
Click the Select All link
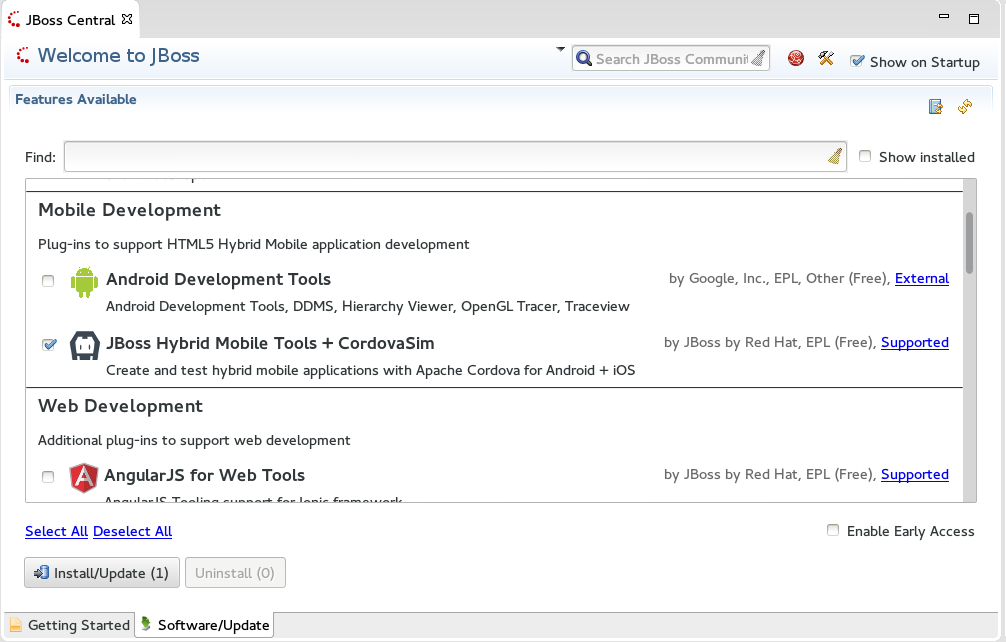56,531
